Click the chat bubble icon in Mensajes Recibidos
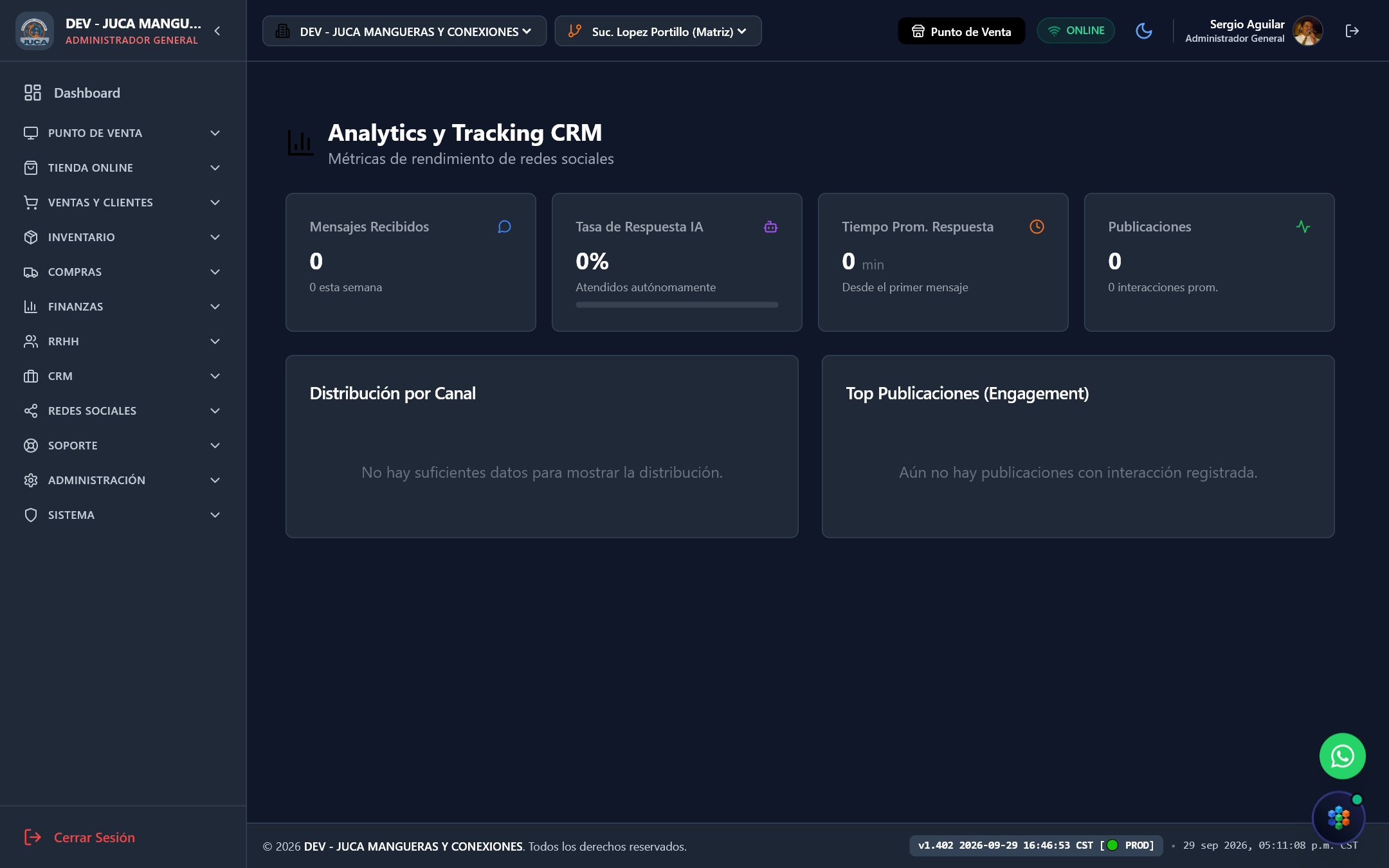1389x868 pixels. (505, 227)
